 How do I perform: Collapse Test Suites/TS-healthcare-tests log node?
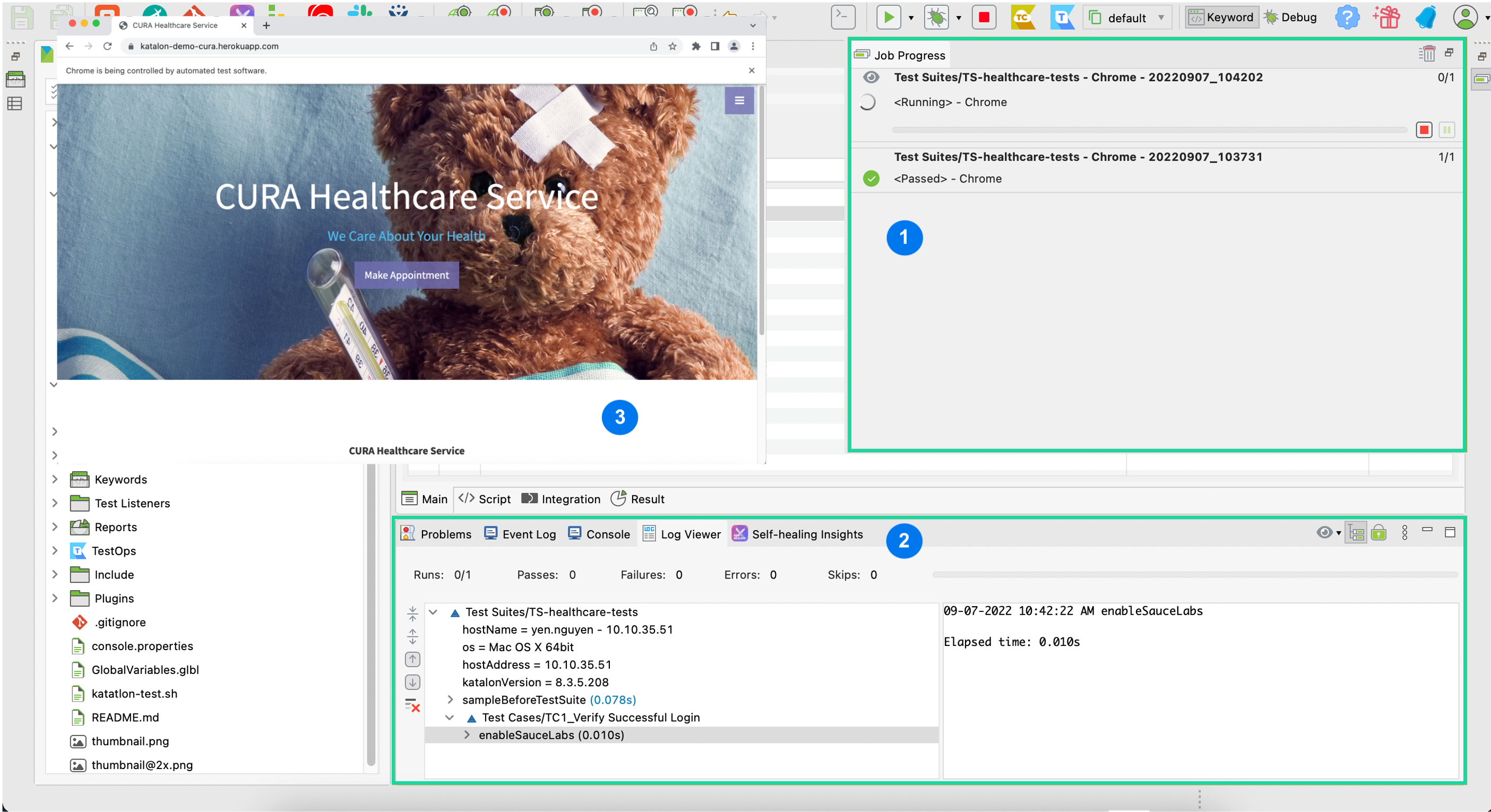(x=433, y=612)
